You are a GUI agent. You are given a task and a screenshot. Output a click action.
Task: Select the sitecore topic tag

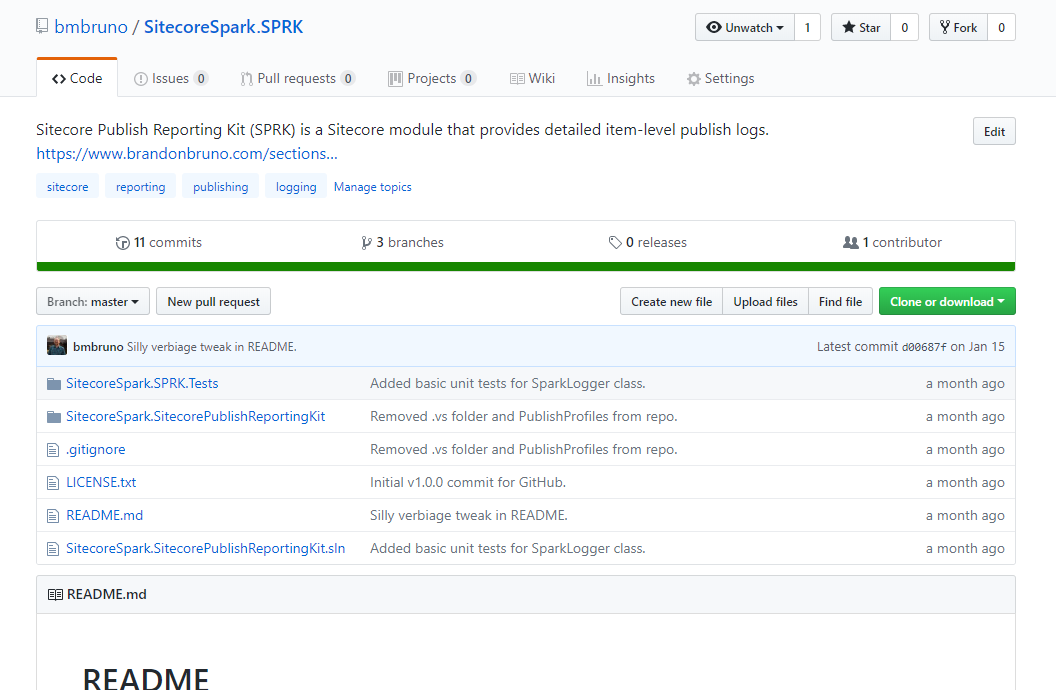[67, 186]
